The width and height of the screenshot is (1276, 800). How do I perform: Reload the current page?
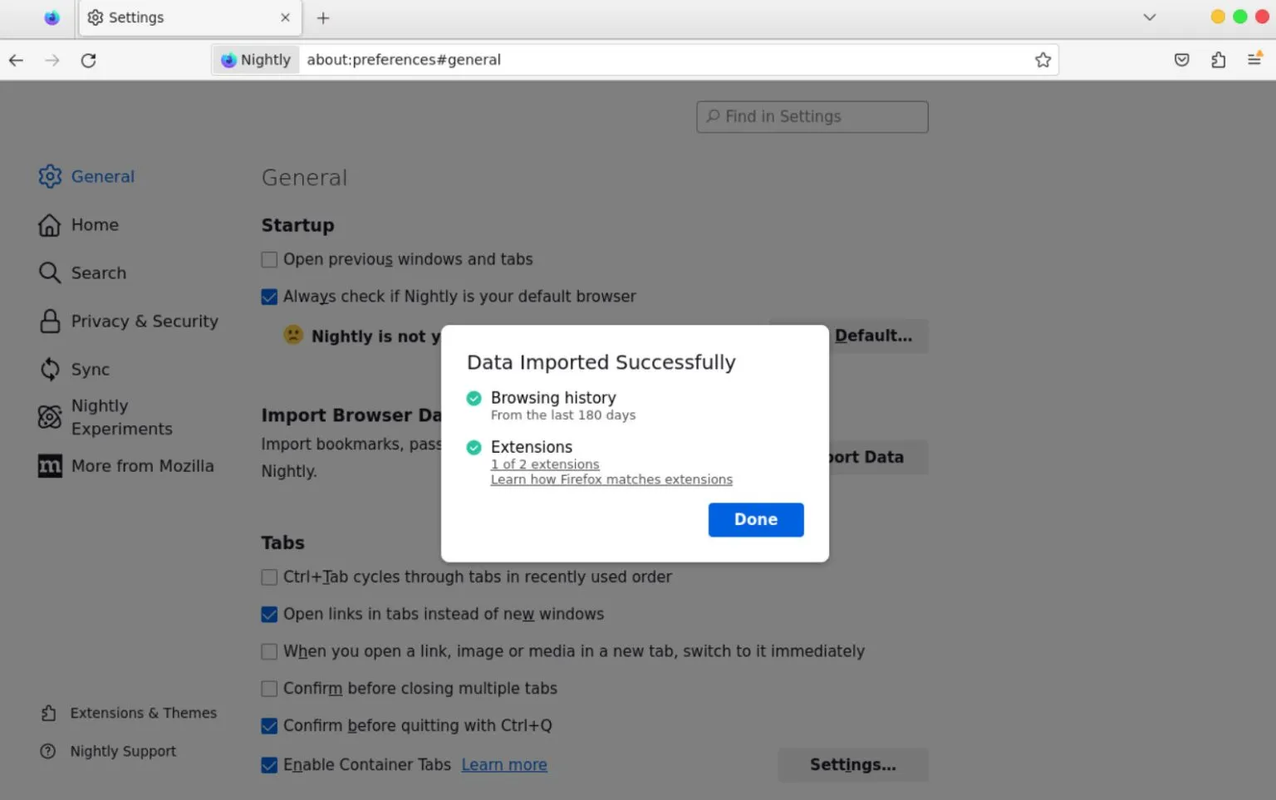coord(88,60)
